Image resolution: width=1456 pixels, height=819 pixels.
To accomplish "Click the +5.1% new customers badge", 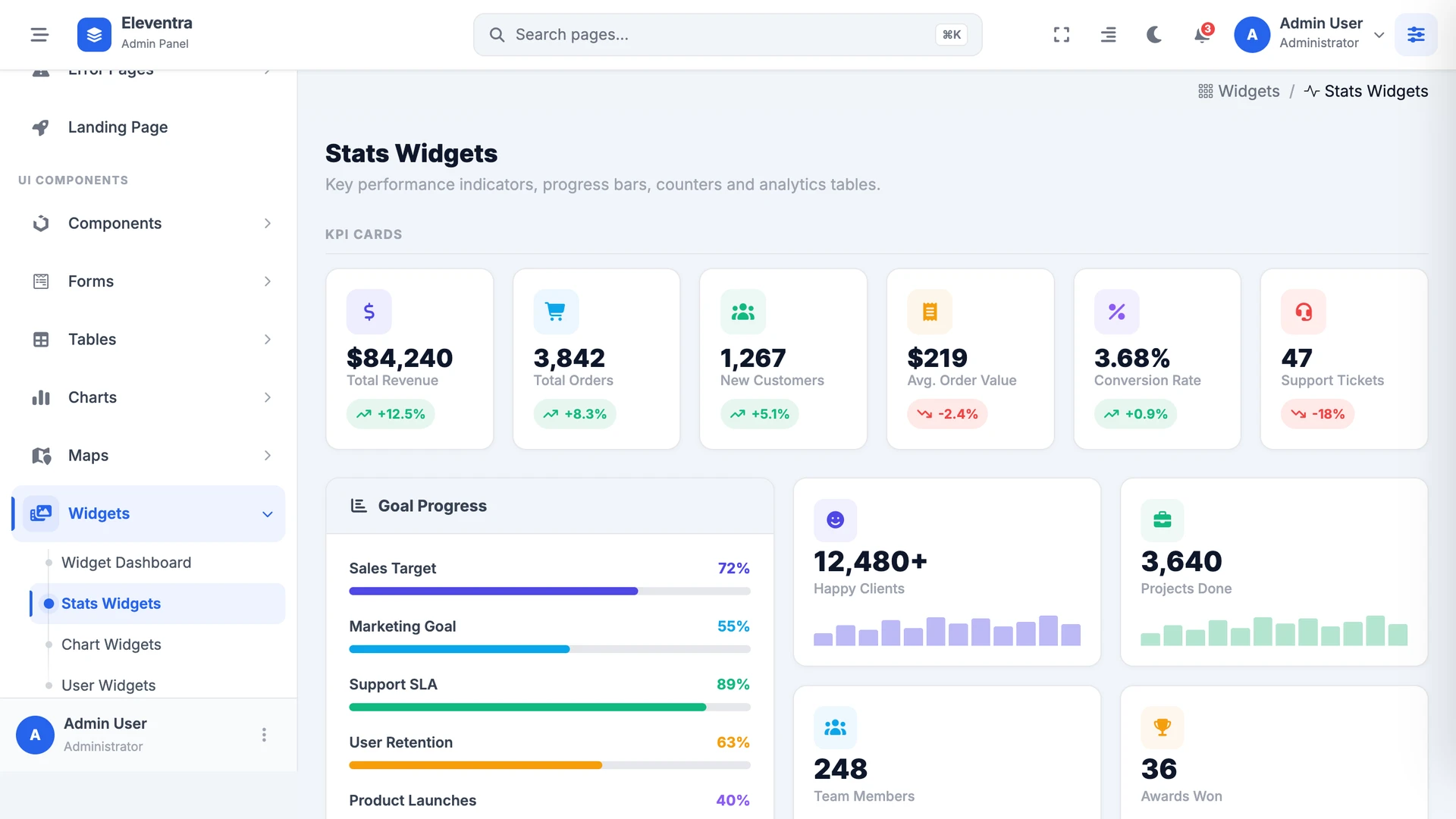I will [760, 414].
